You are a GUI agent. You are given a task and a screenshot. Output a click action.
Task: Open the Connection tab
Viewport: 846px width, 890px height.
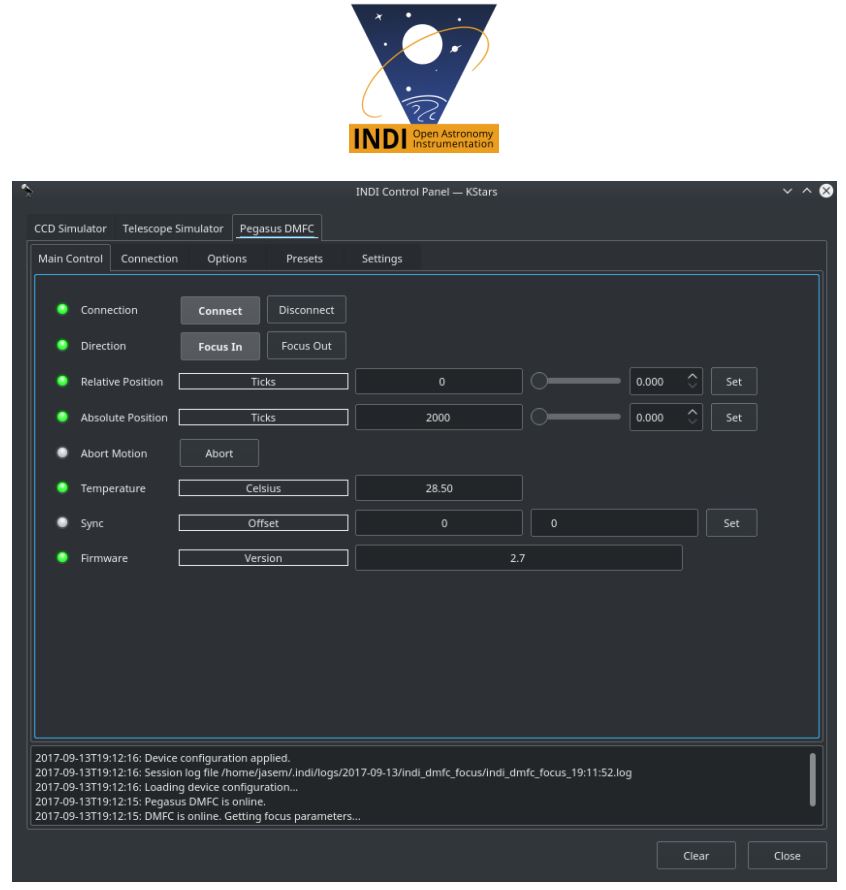pos(149,259)
